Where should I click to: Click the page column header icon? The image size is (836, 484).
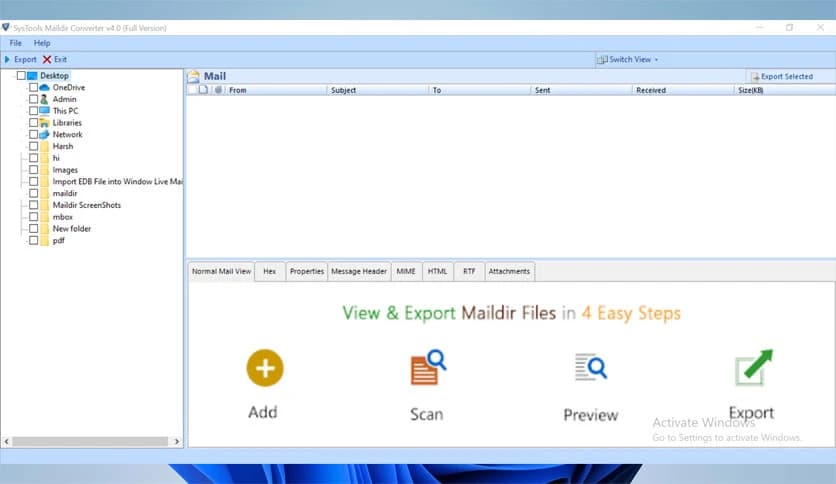pyautogui.click(x=203, y=90)
